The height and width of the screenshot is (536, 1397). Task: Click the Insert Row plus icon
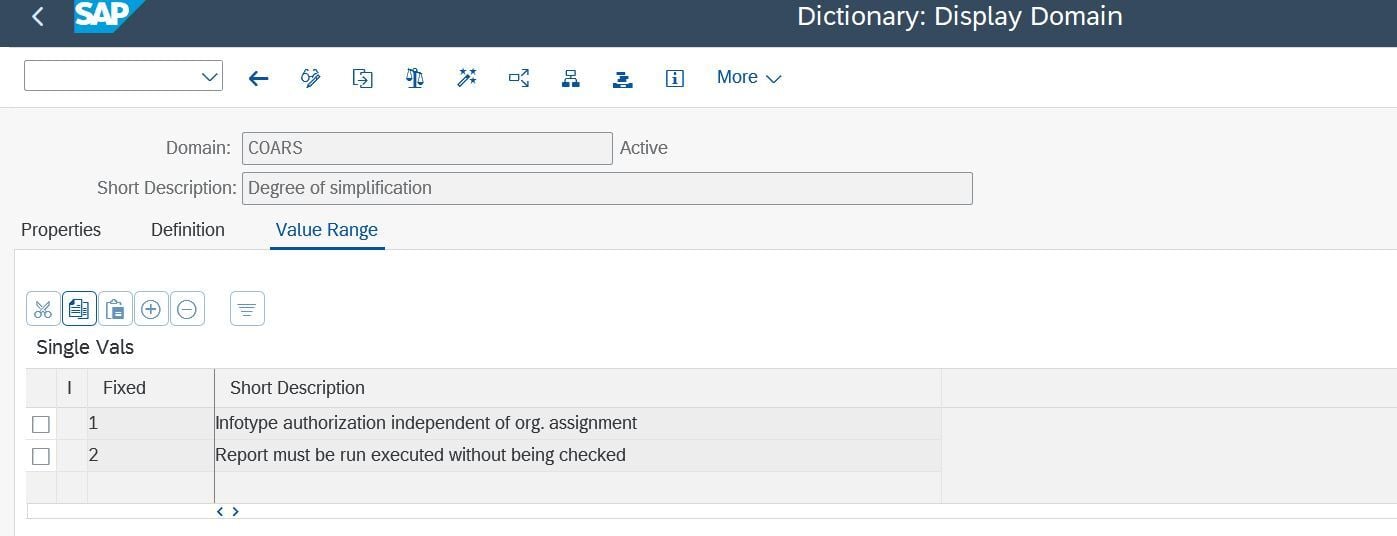point(151,309)
